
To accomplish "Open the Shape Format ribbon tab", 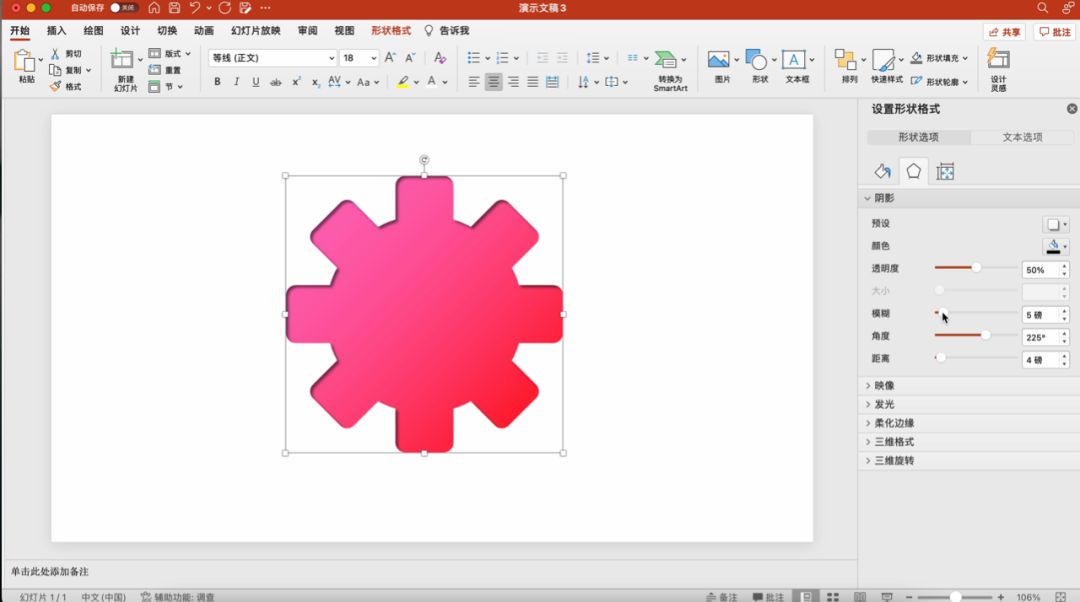I will click(x=391, y=30).
